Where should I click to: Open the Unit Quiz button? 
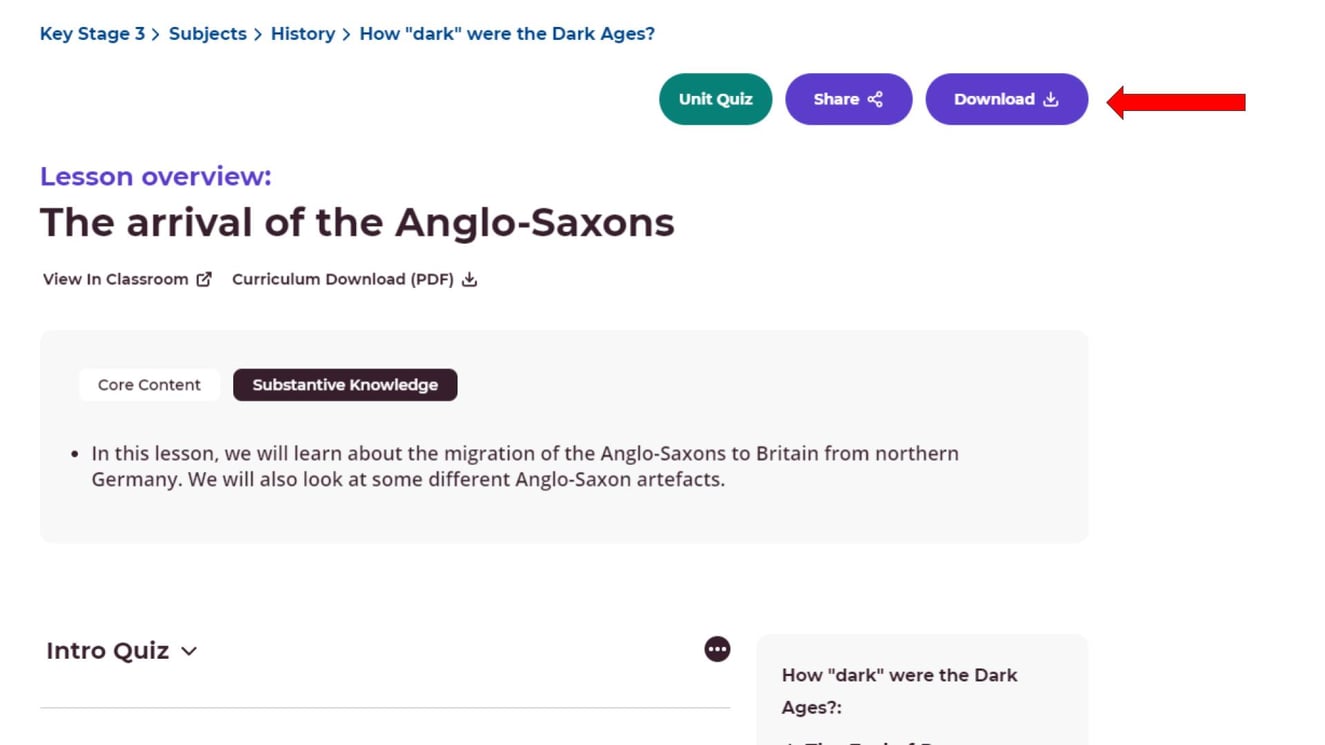coord(715,99)
